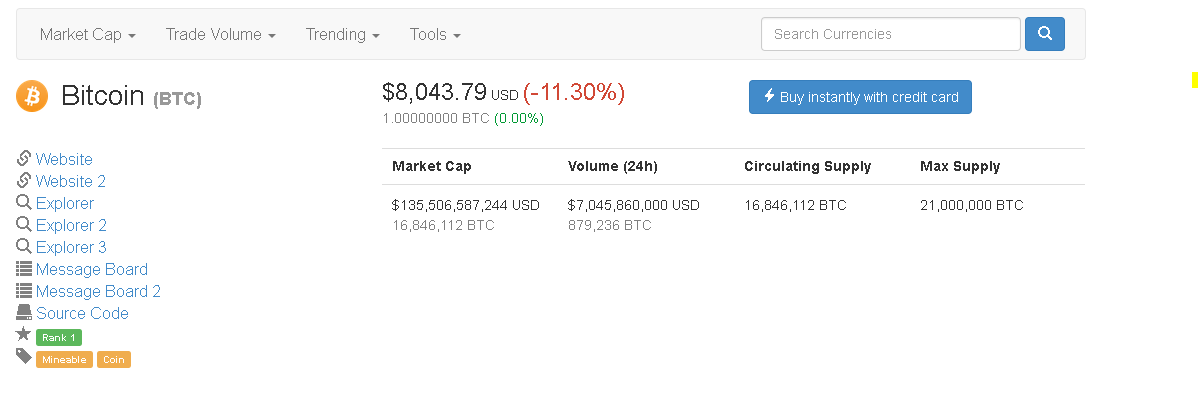Click the list icon beside Message Board

point(24,268)
